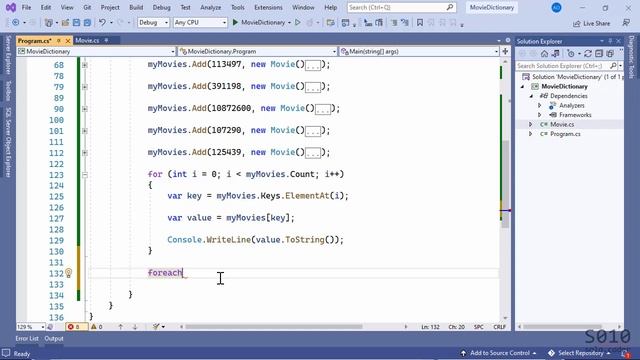Click the Navigate Backward toolbar icon
640x360 pixels.
pos(16,22)
